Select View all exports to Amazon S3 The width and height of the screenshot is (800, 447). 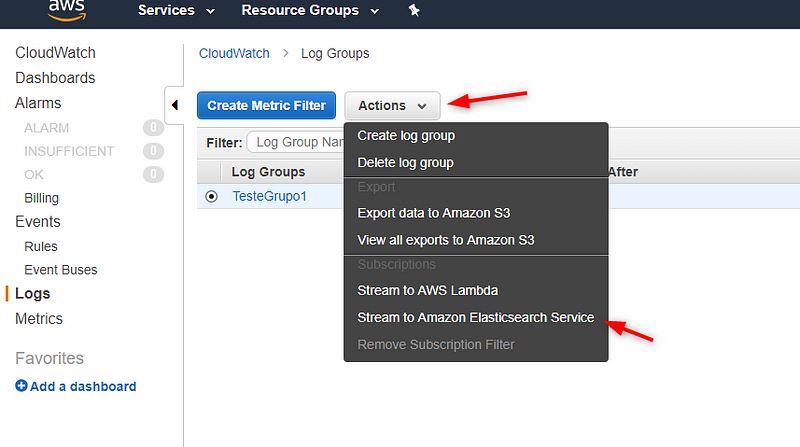click(x=446, y=240)
